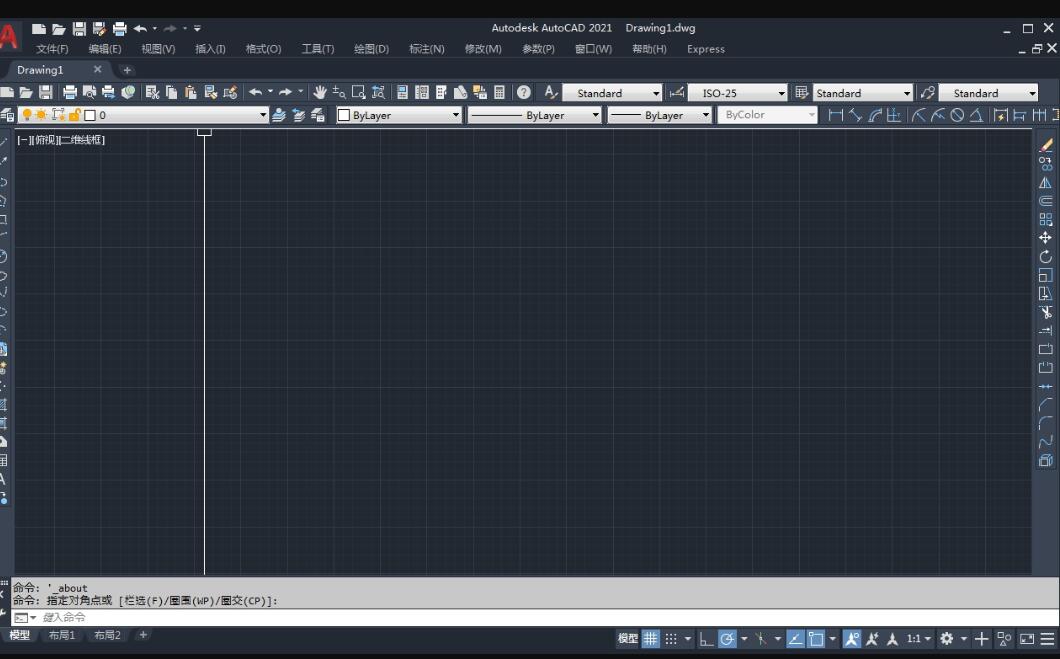Click the layer 0 color swatch
The height and width of the screenshot is (659, 1060).
click(x=90, y=115)
